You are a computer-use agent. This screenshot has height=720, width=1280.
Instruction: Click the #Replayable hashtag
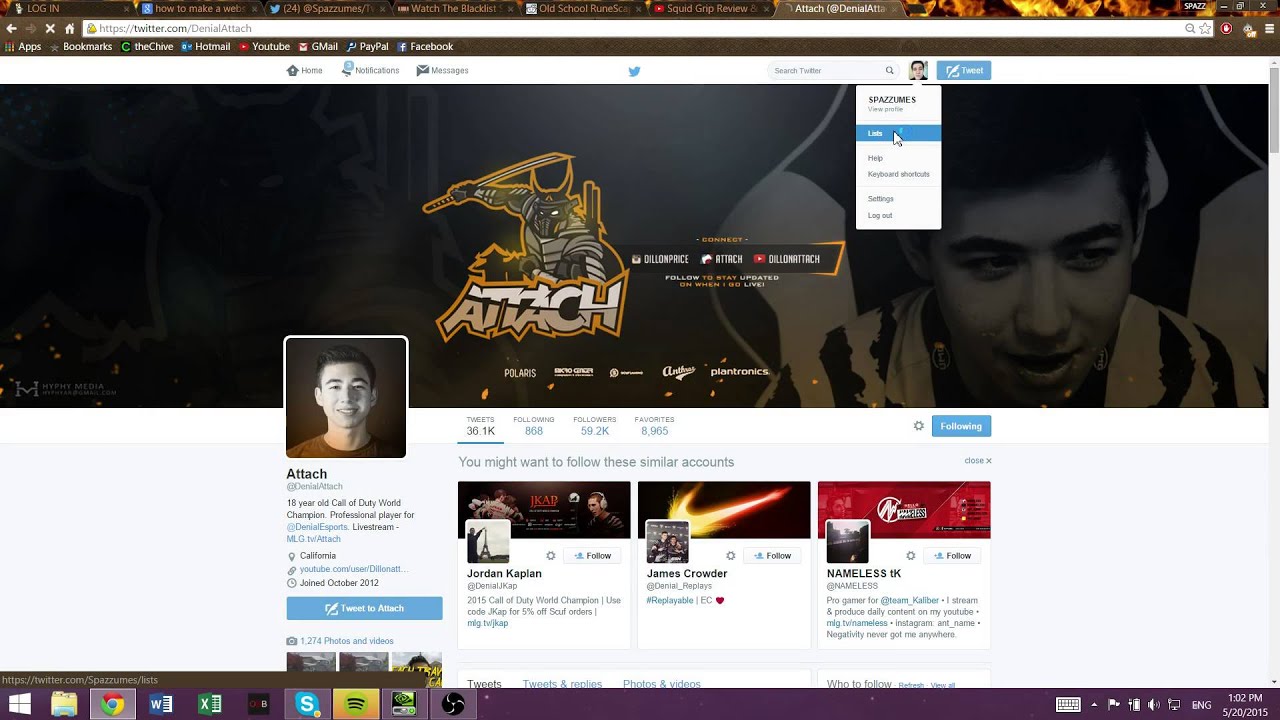click(670, 601)
